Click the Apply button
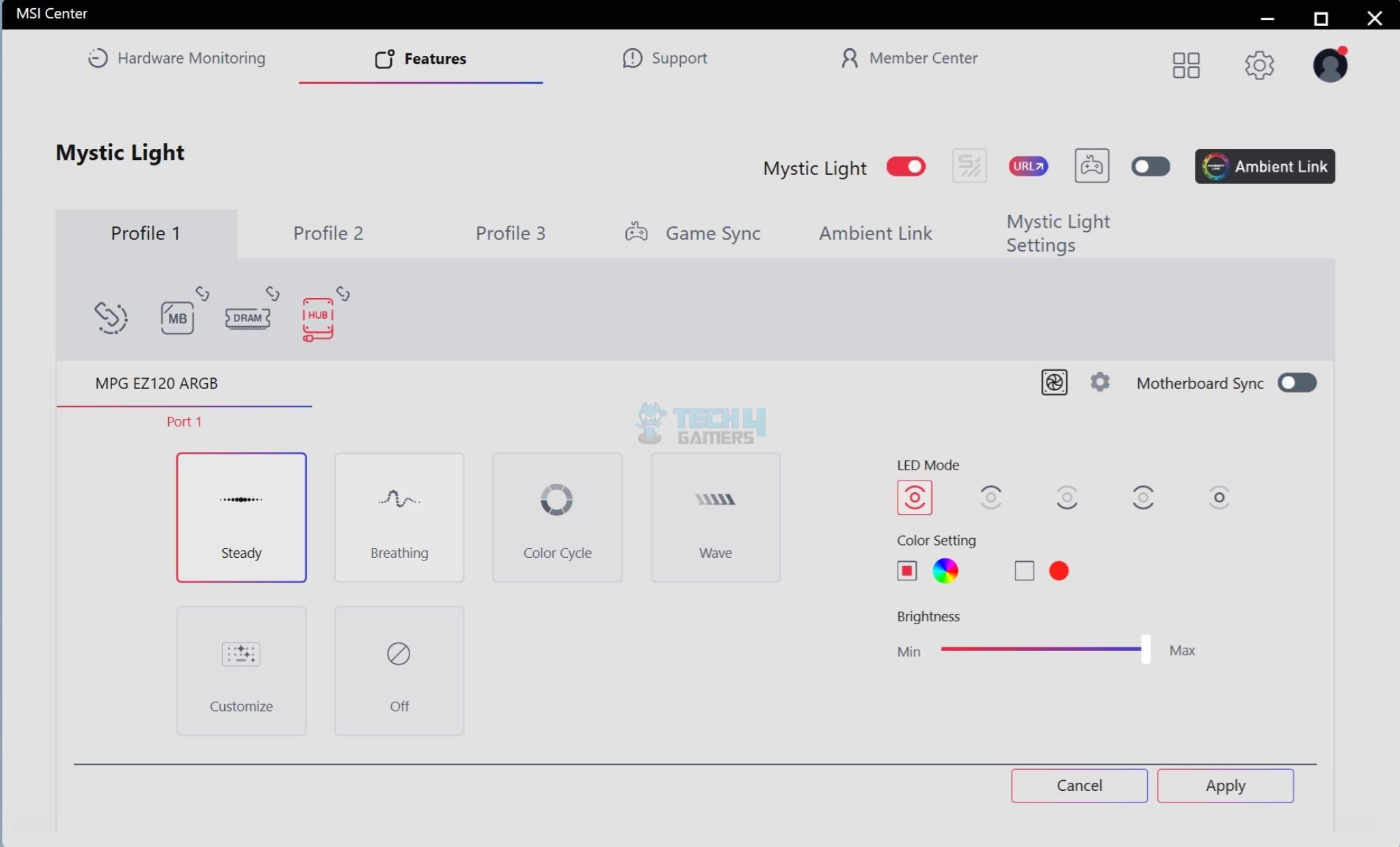 pyautogui.click(x=1224, y=785)
